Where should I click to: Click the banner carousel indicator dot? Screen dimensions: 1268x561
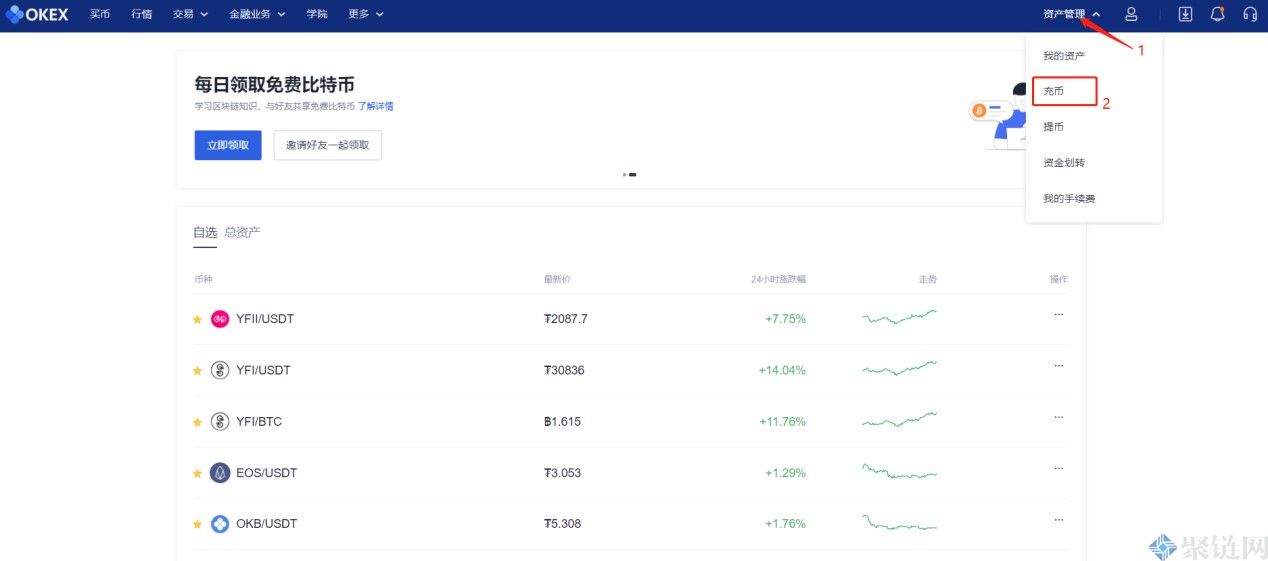tap(625, 175)
